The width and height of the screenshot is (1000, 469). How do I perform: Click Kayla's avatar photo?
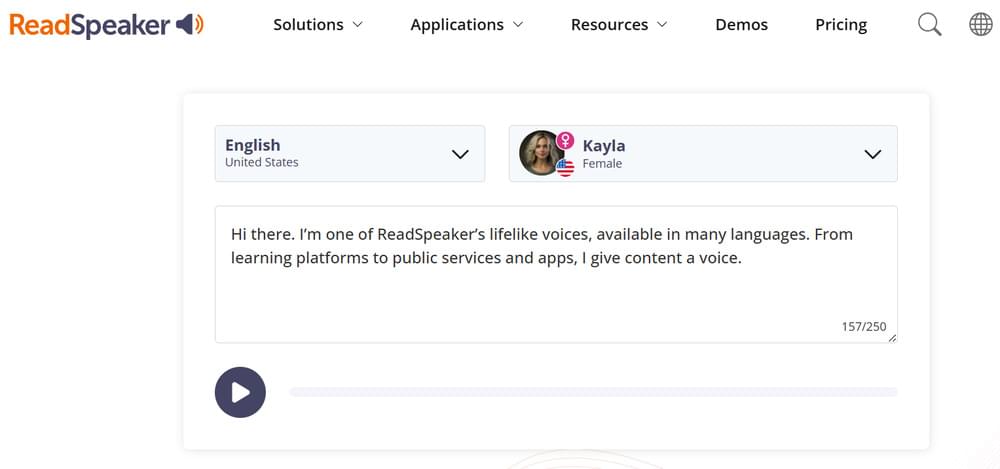541,154
